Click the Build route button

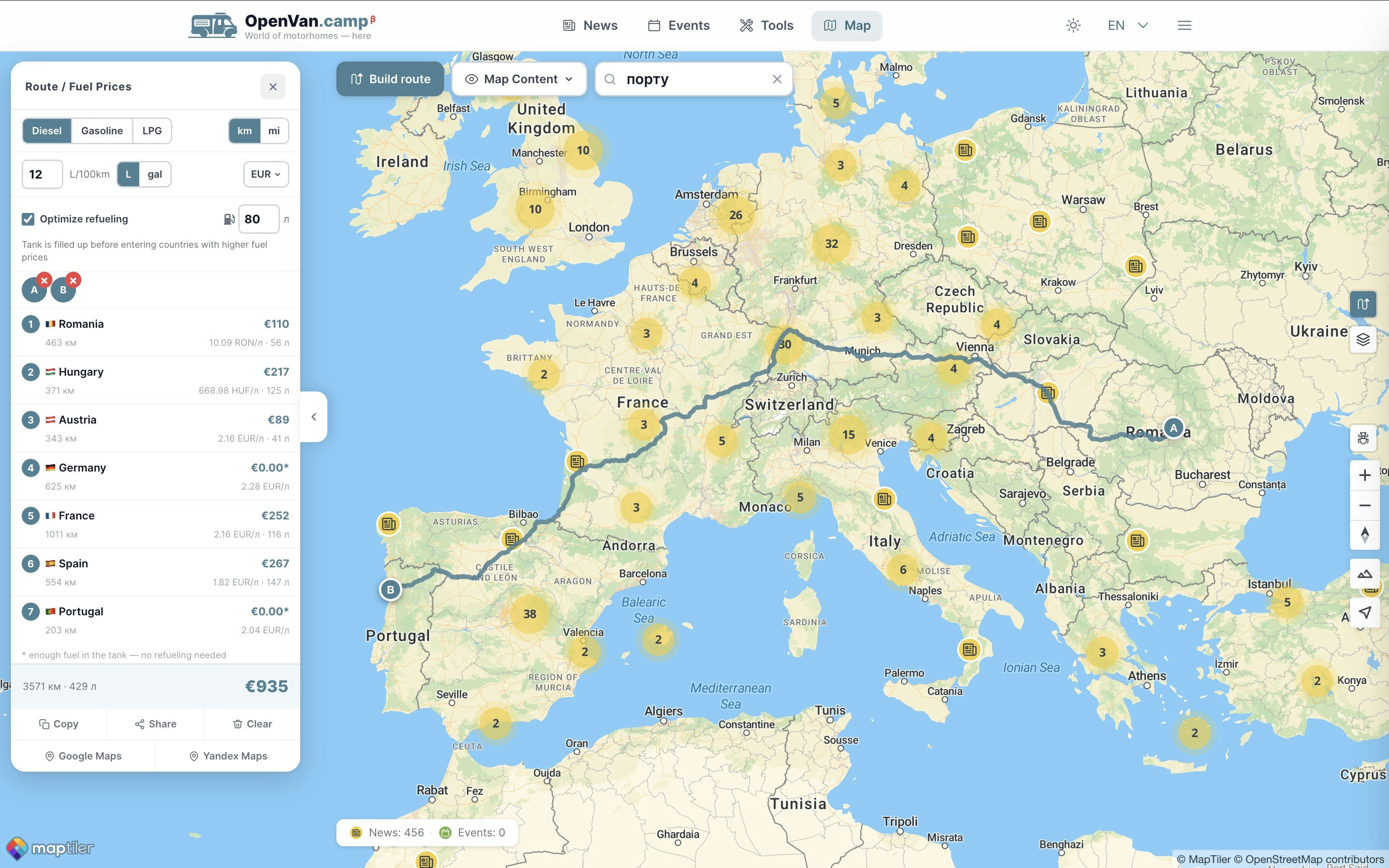[390, 79]
